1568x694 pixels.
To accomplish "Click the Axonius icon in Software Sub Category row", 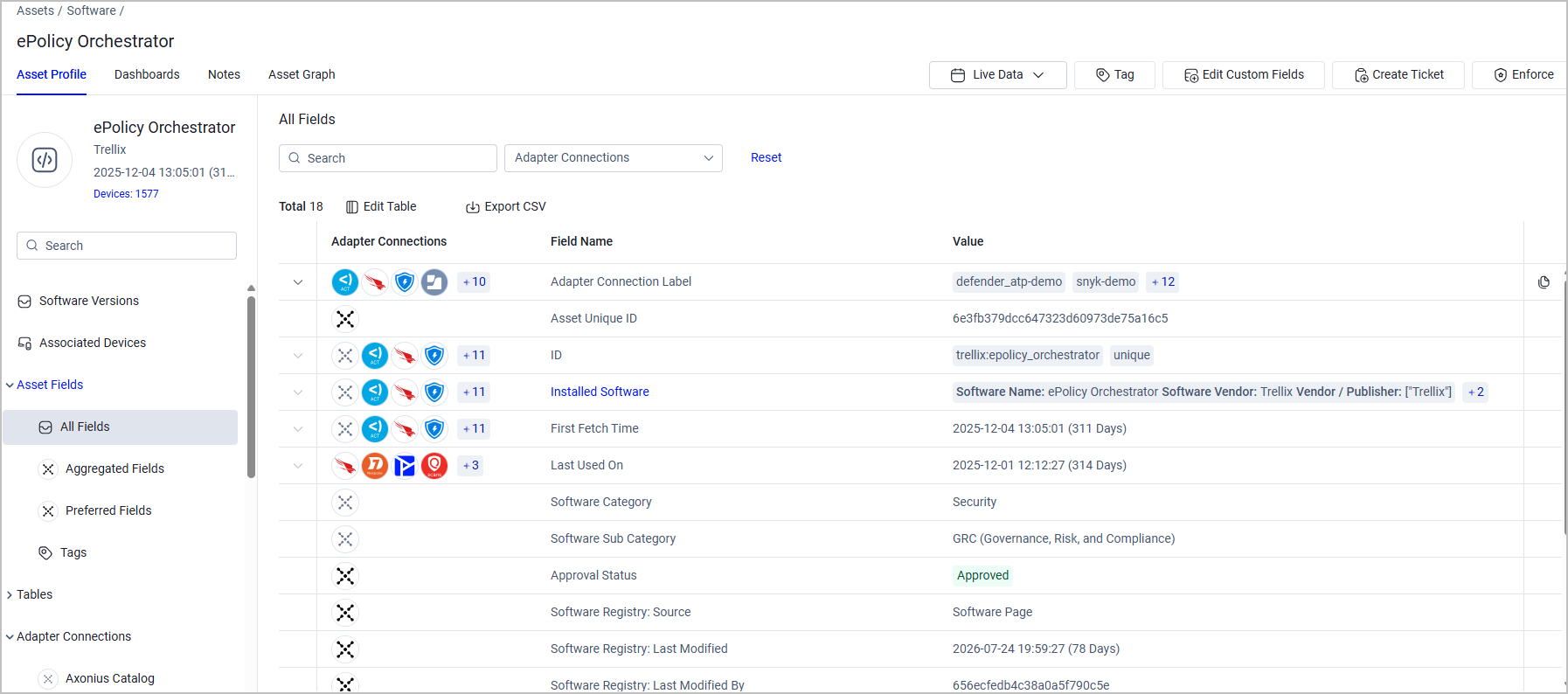I will 345,539.
